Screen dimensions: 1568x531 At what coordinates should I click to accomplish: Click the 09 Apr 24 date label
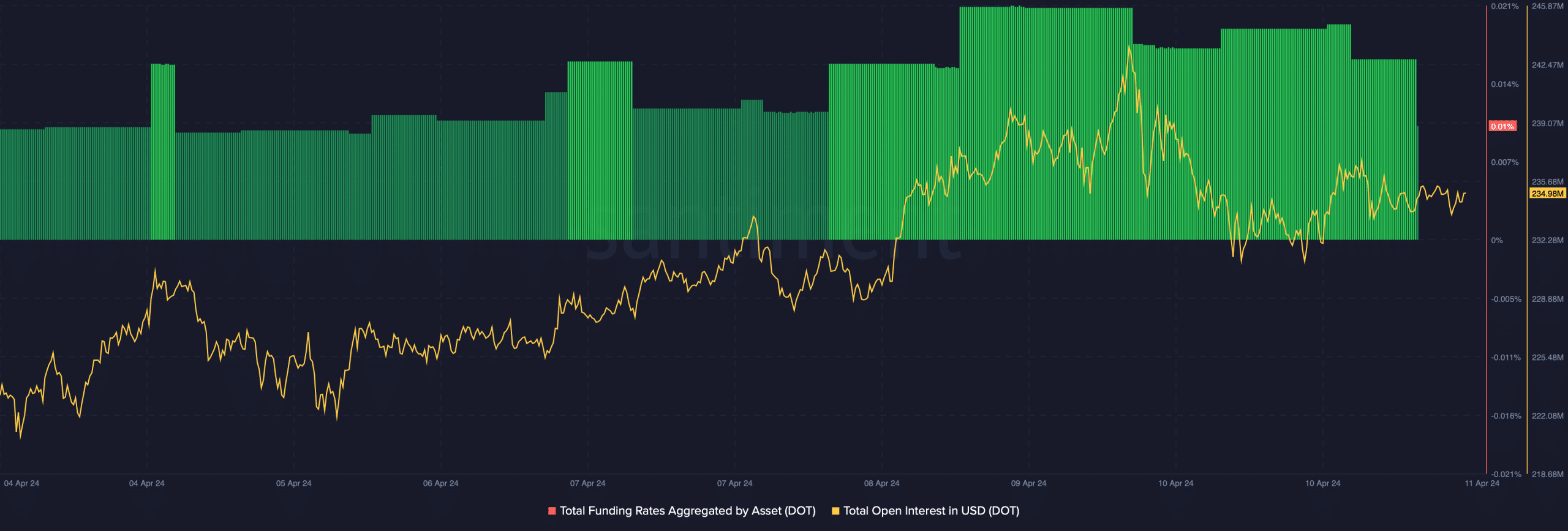pos(1029,484)
